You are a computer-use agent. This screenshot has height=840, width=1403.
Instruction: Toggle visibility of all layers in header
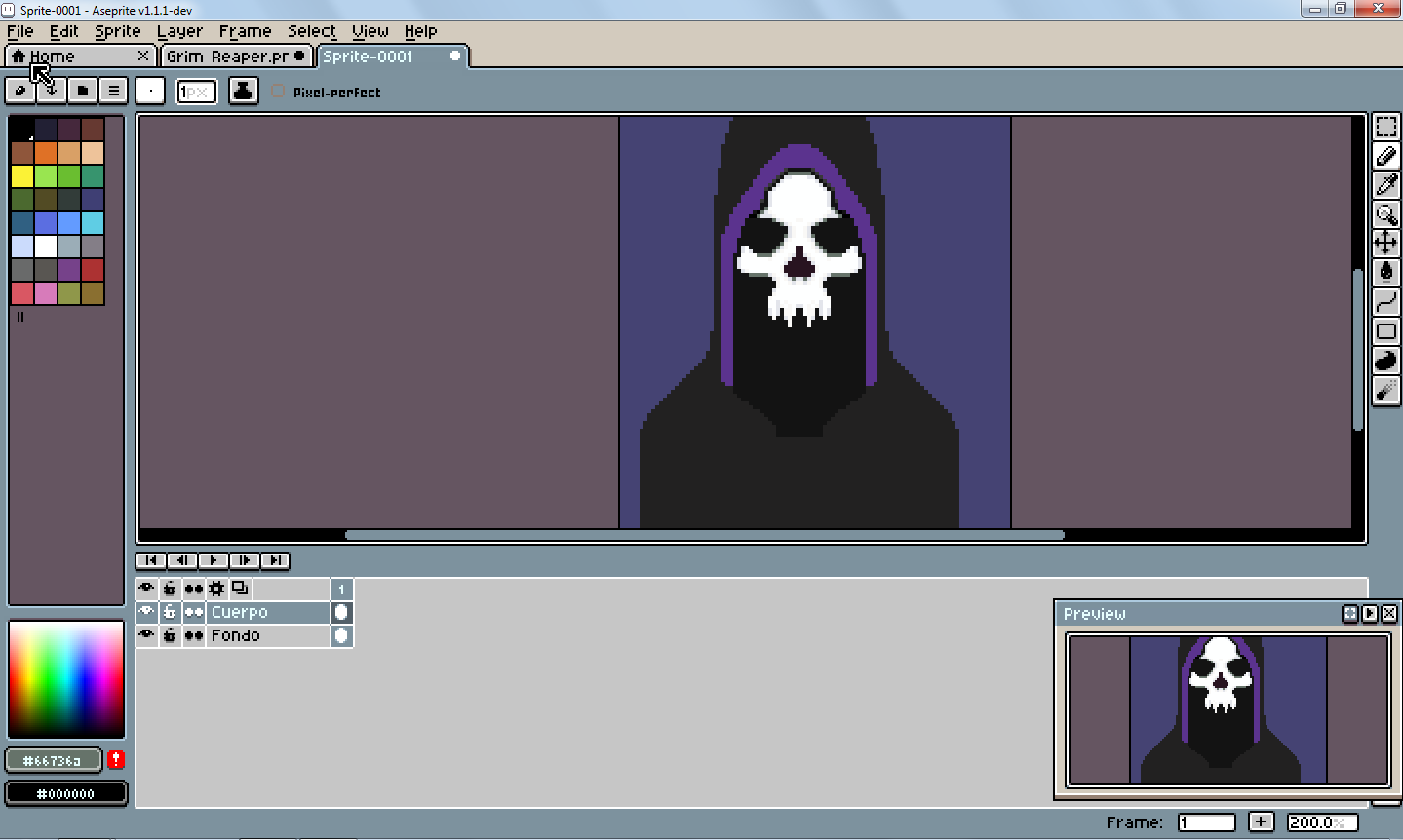point(146,589)
